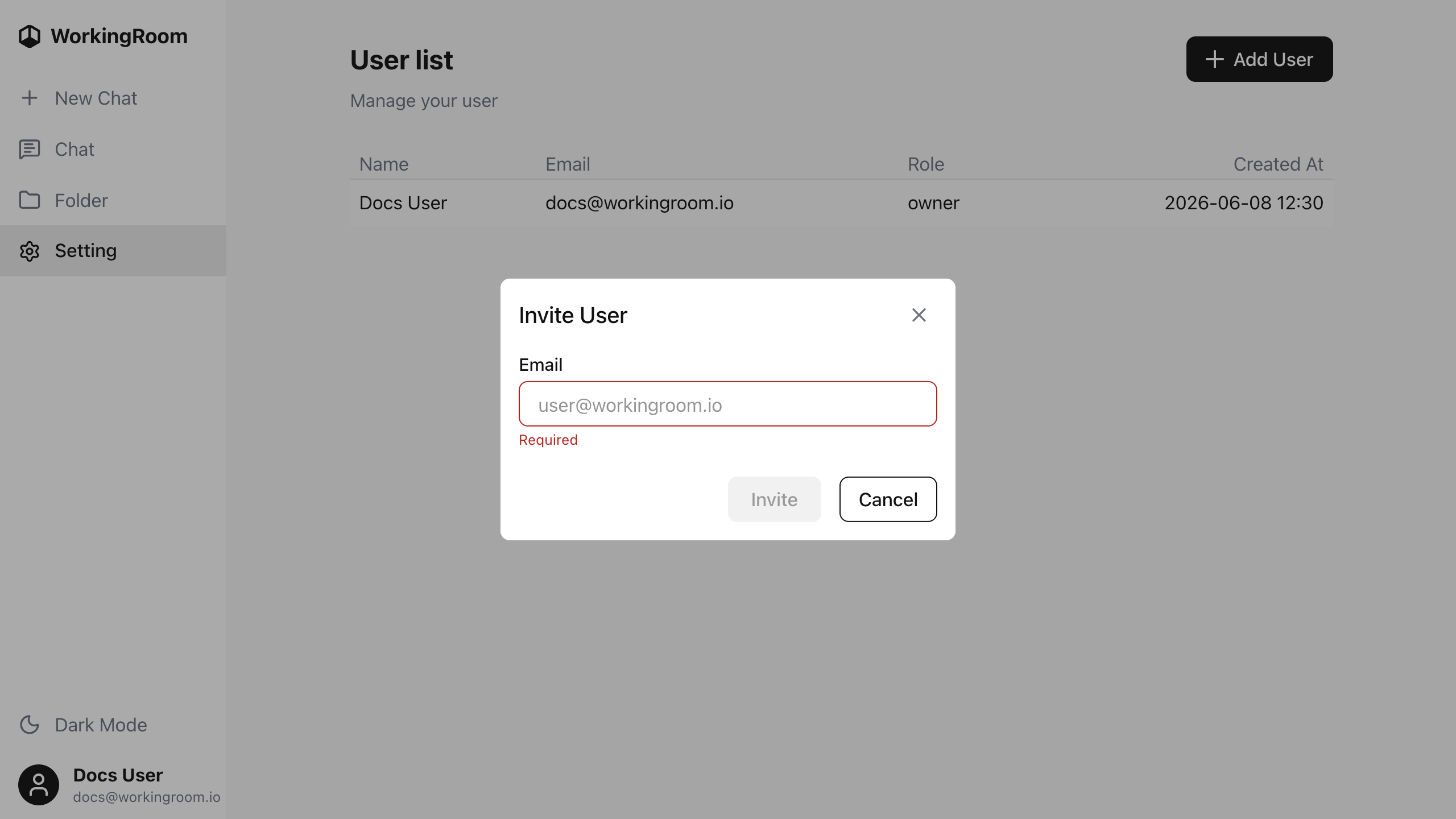
Task: Click the moon icon for Dark Mode
Action: tap(30, 725)
